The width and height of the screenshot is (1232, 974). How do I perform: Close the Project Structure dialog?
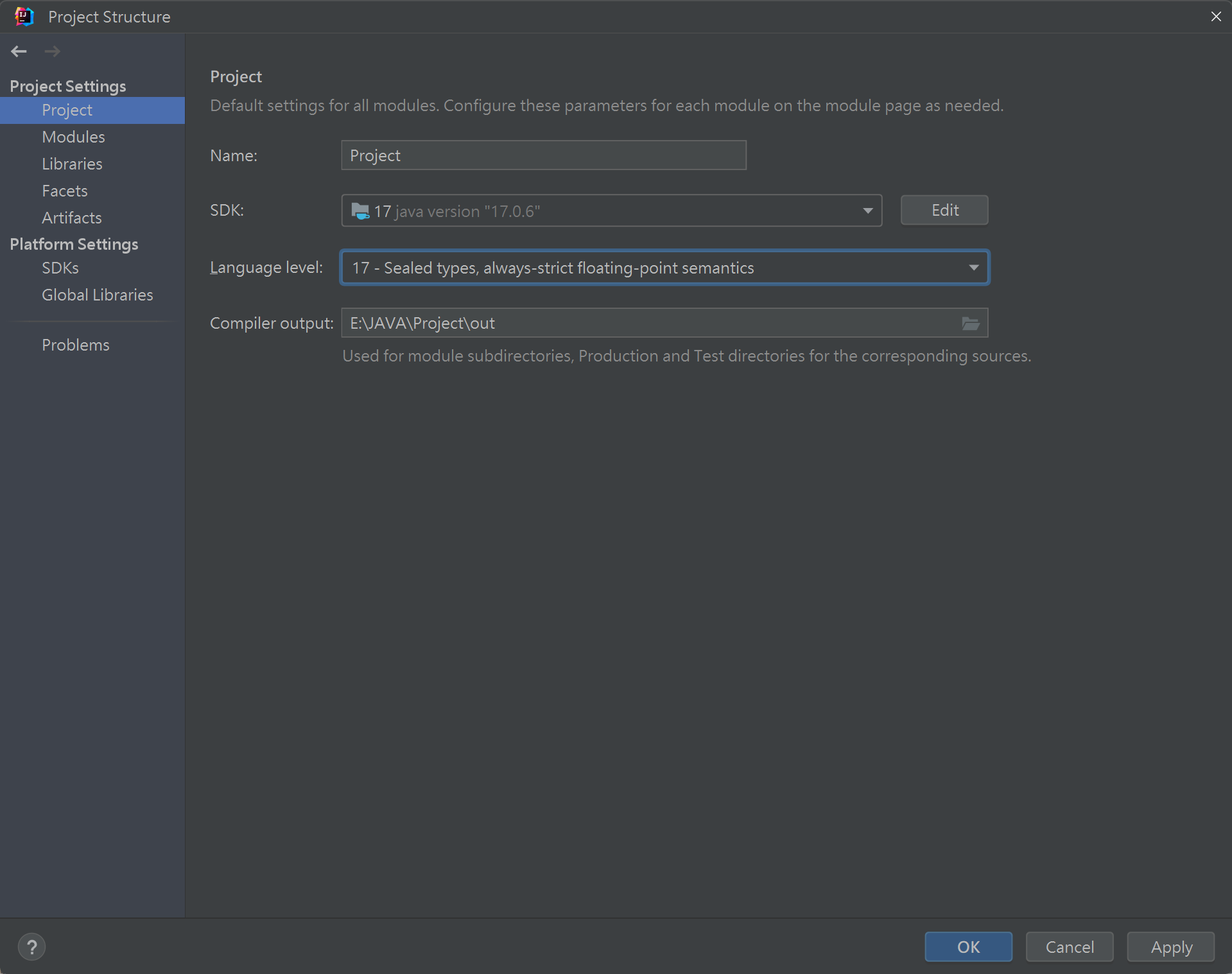[x=1215, y=16]
